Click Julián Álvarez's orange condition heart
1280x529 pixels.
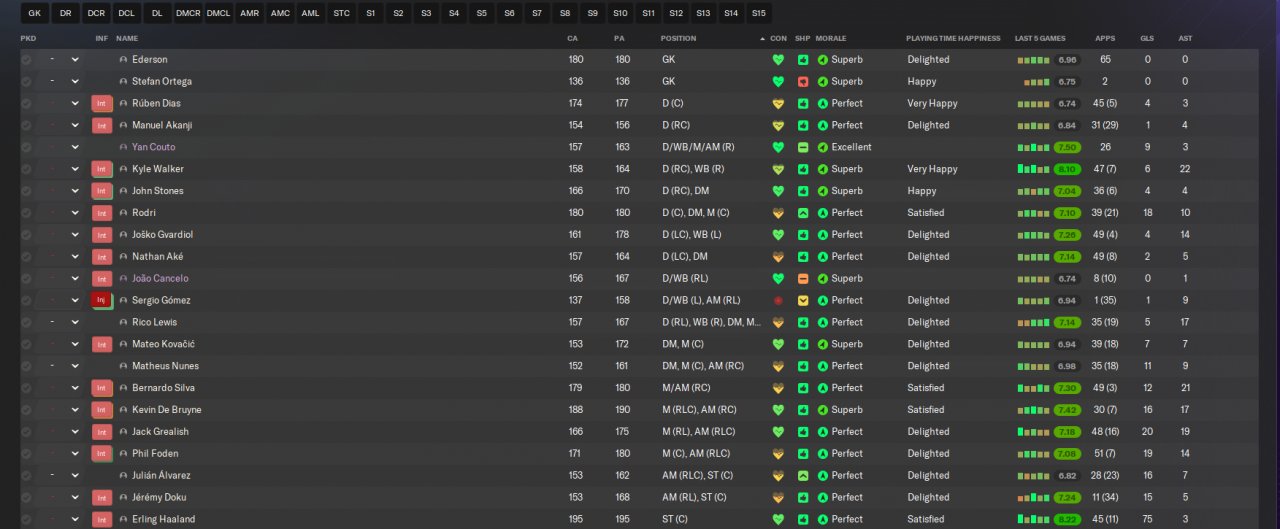[778, 475]
